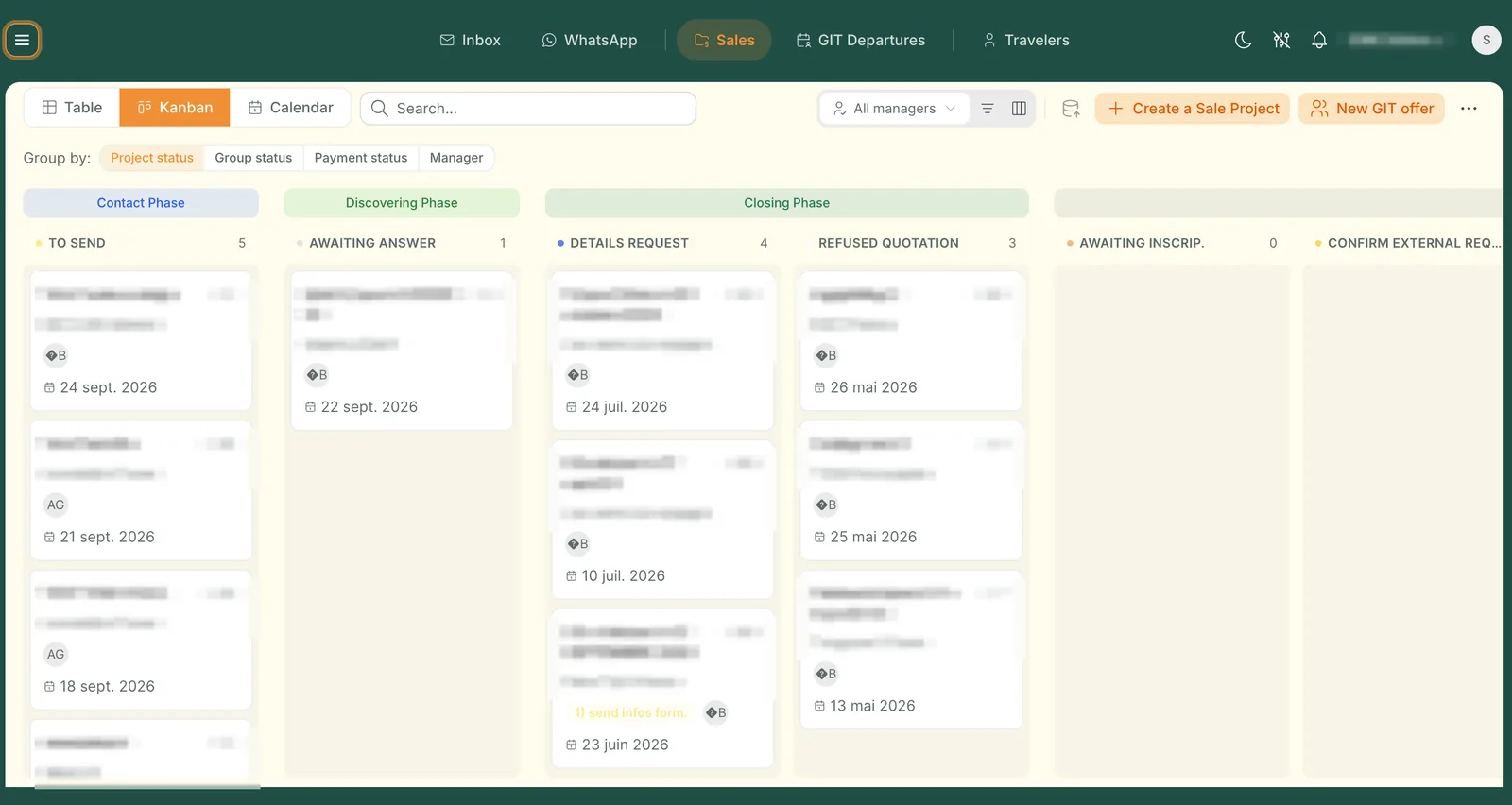Click the DETAILS REQUEST column title
Image resolution: width=1512 pixels, height=805 pixels.
click(629, 243)
